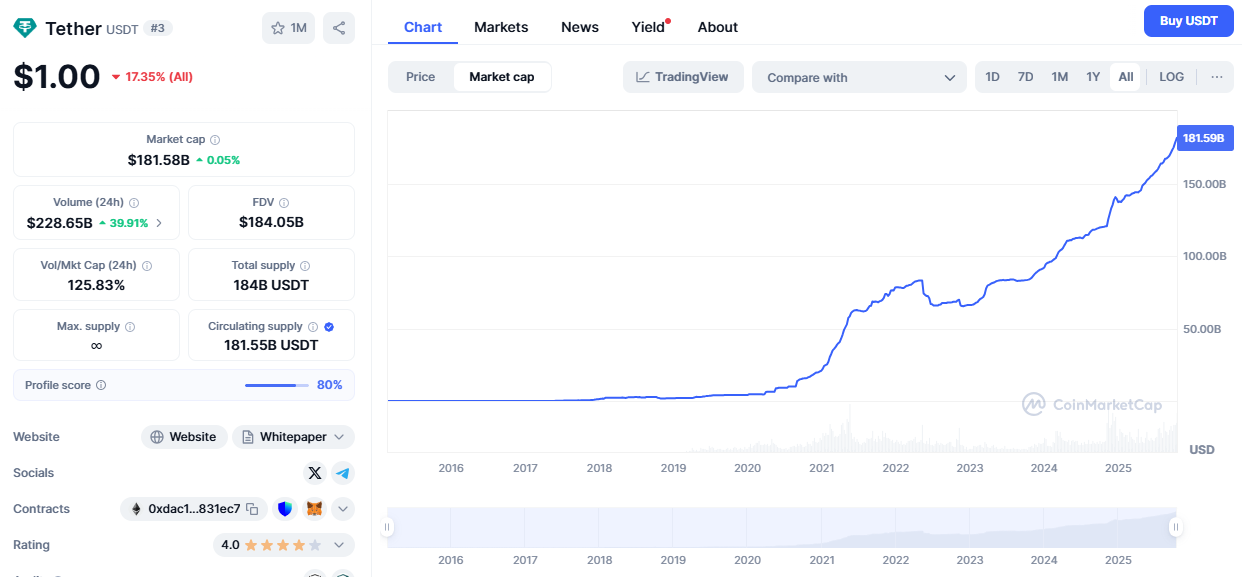Open the Telegram social link
The image size is (1242, 577).
click(343, 473)
